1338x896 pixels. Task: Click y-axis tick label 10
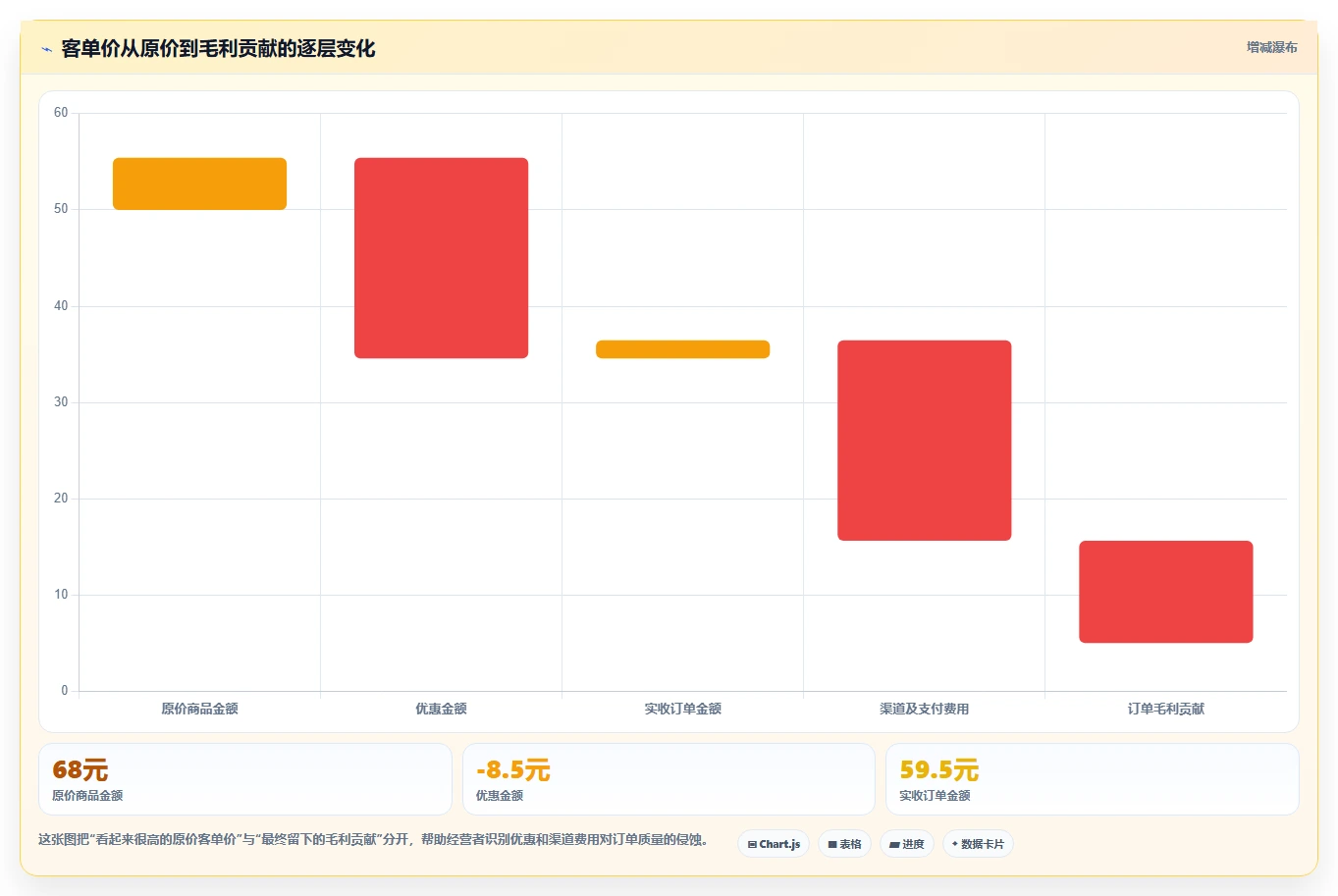point(61,595)
